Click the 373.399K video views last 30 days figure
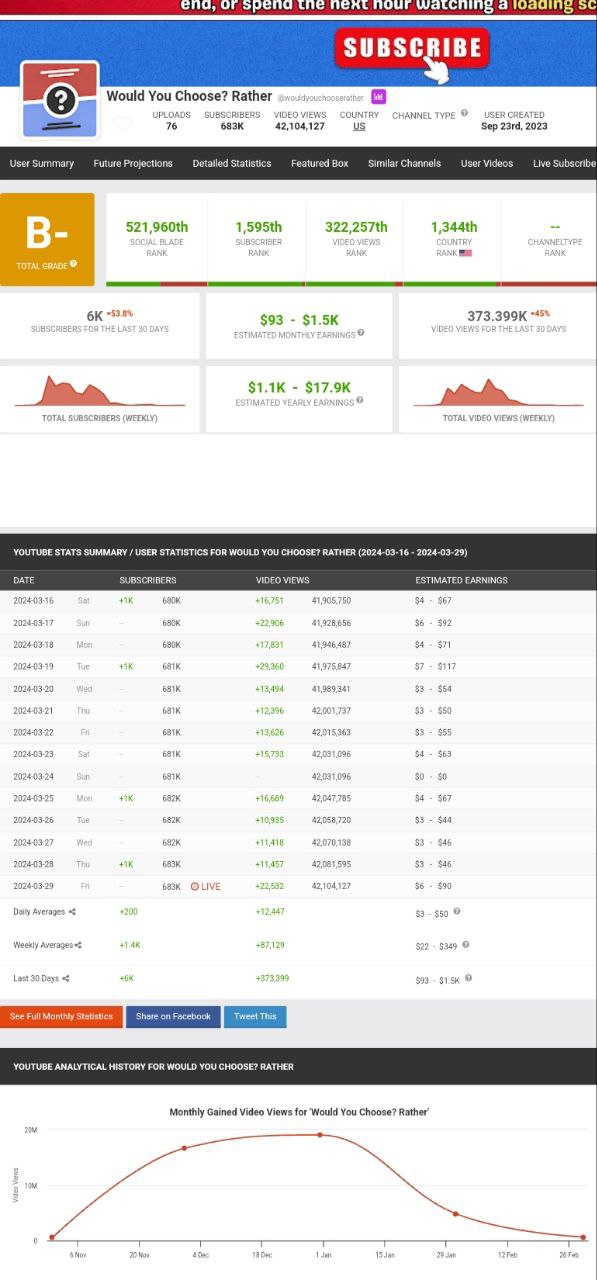Image resolution: width=597 pixels, height=1280 pixels. pos(497,316)
